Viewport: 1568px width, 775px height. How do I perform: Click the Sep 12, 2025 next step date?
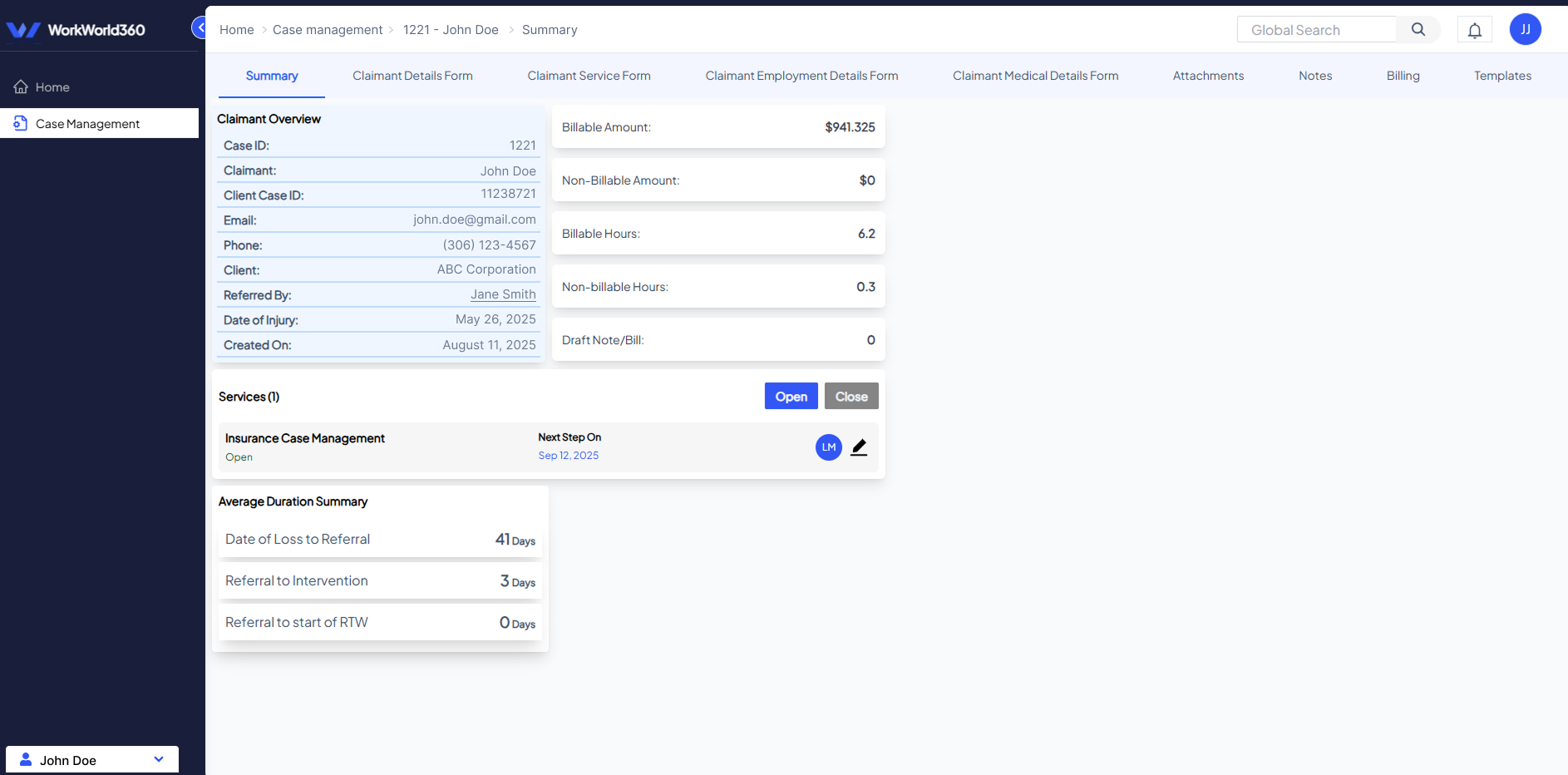pyautogui.click(x=568, y=456)
